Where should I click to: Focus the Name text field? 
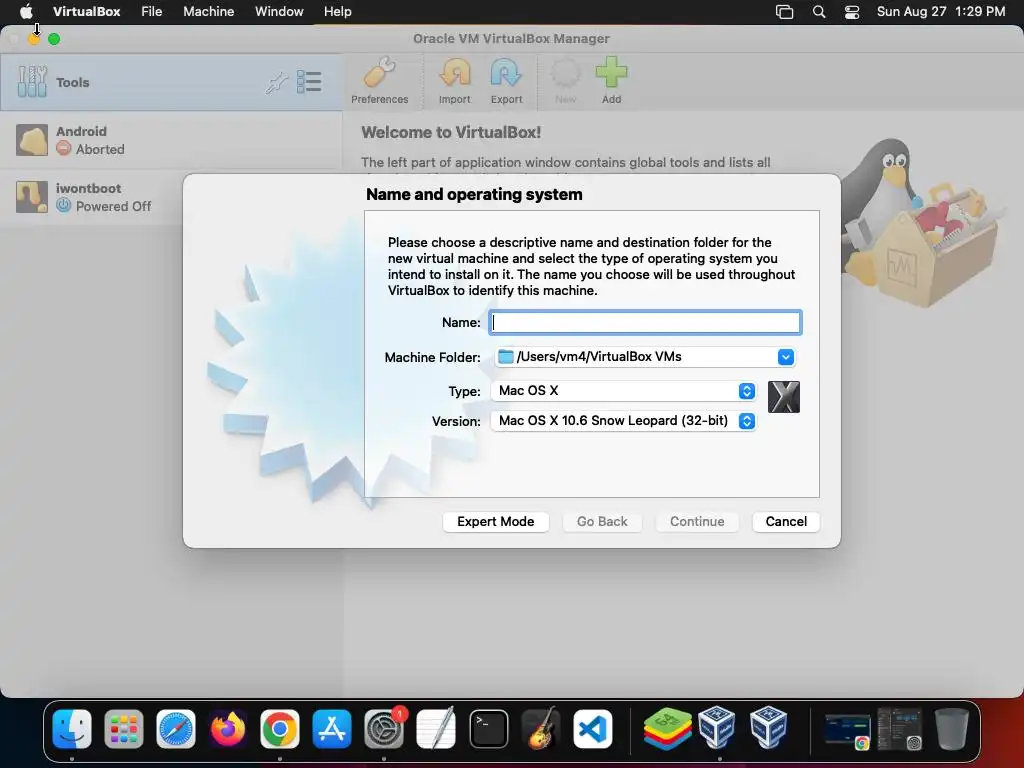coord(645,323)
